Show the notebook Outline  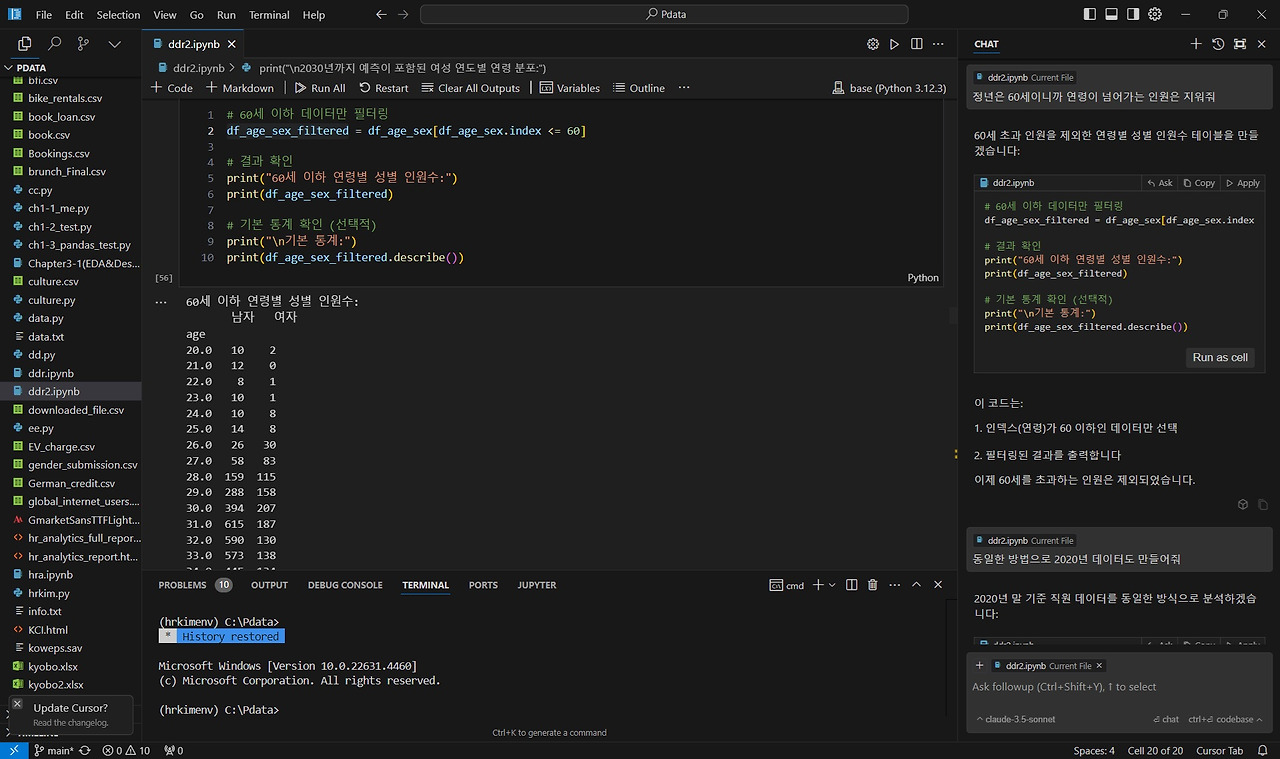[x=639, y=88]
